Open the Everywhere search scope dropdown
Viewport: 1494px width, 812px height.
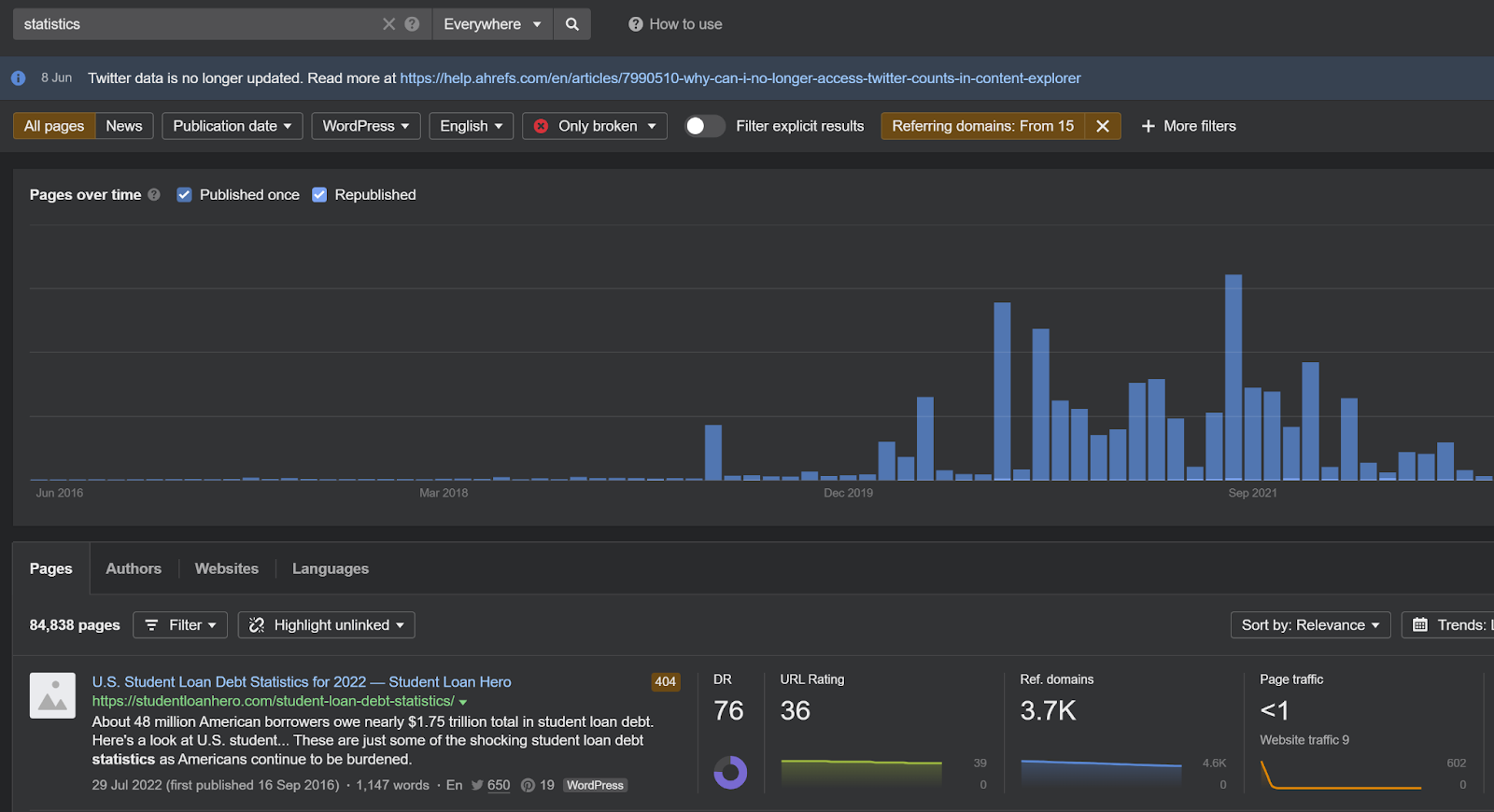[x=493, y=24]
